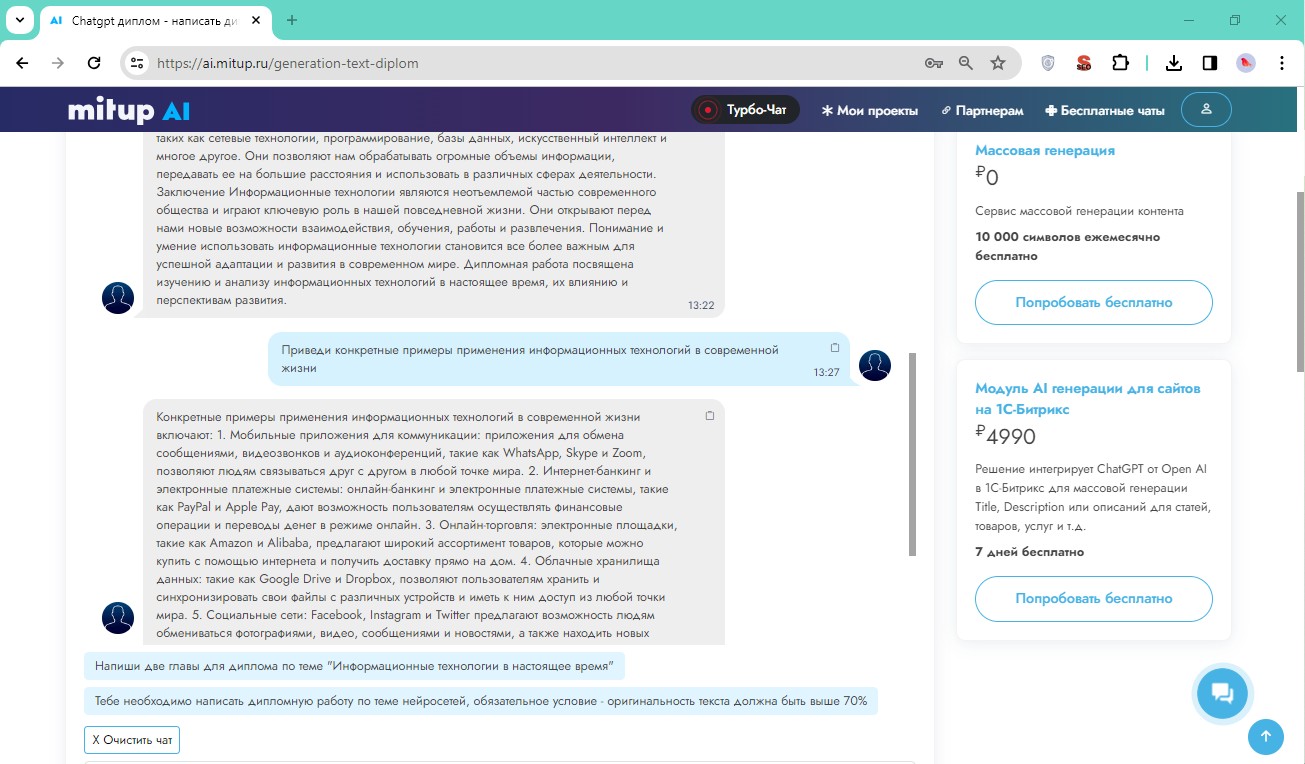This screenshot has height=764, width=1305.
Task: Open Chrome three-dot menu
Action: tap(1282, 63)
